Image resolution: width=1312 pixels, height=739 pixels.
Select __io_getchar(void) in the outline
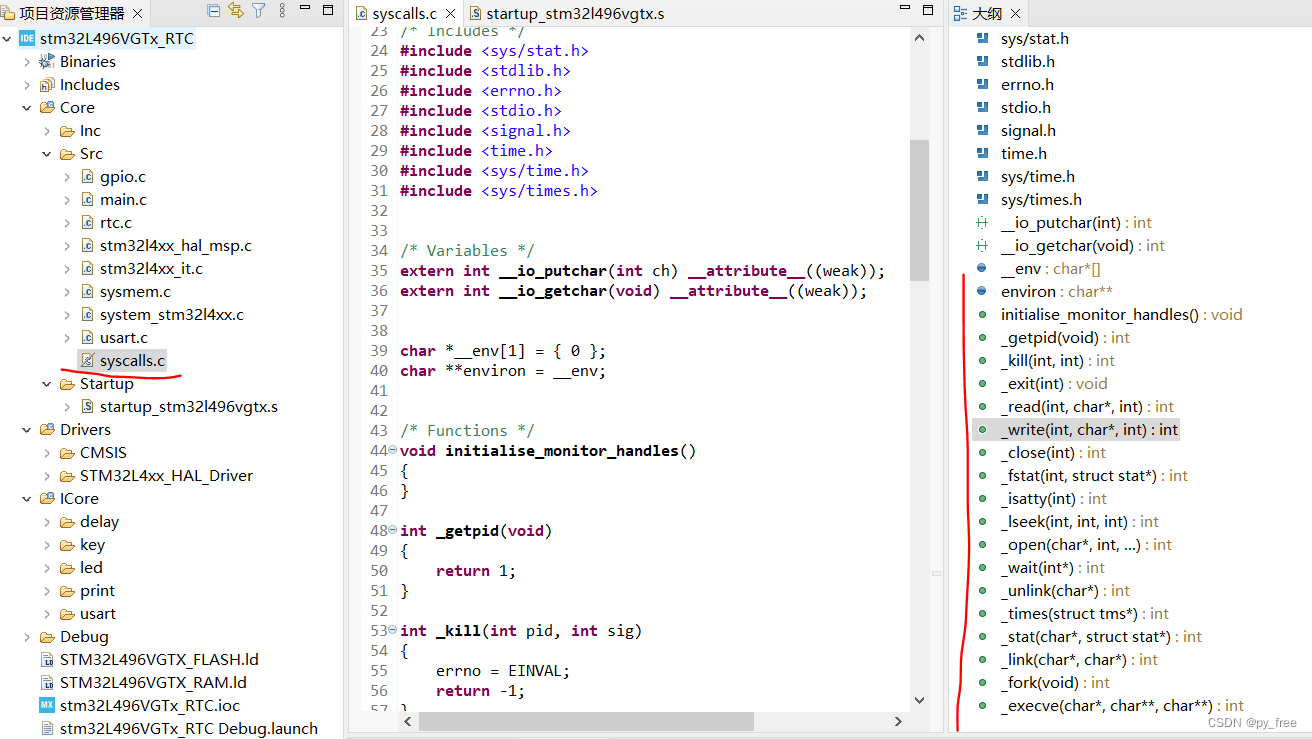pyautogui.click(x=1083, y=246)
